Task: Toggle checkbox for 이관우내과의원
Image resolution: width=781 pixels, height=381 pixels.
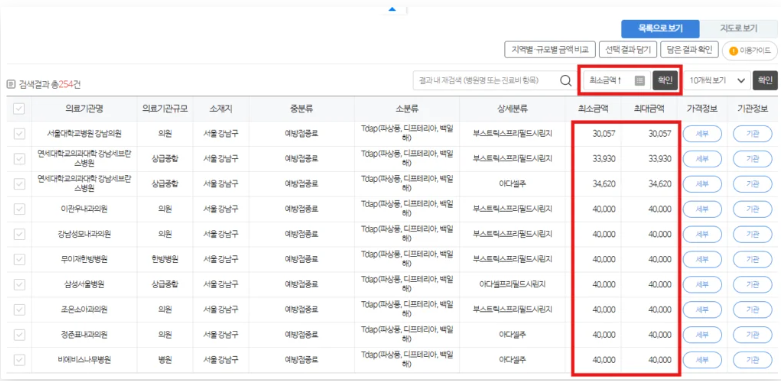Action: tap(19, 209)
